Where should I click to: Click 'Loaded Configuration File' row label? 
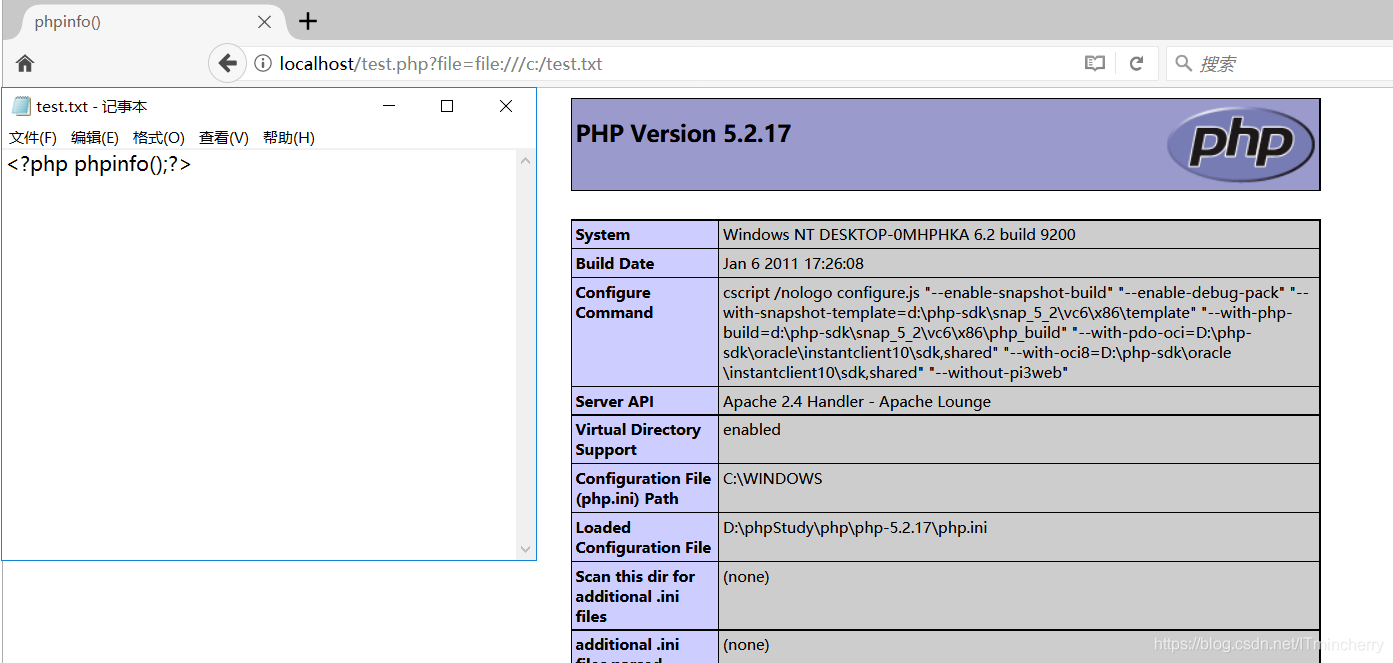[x=643, y=537]
